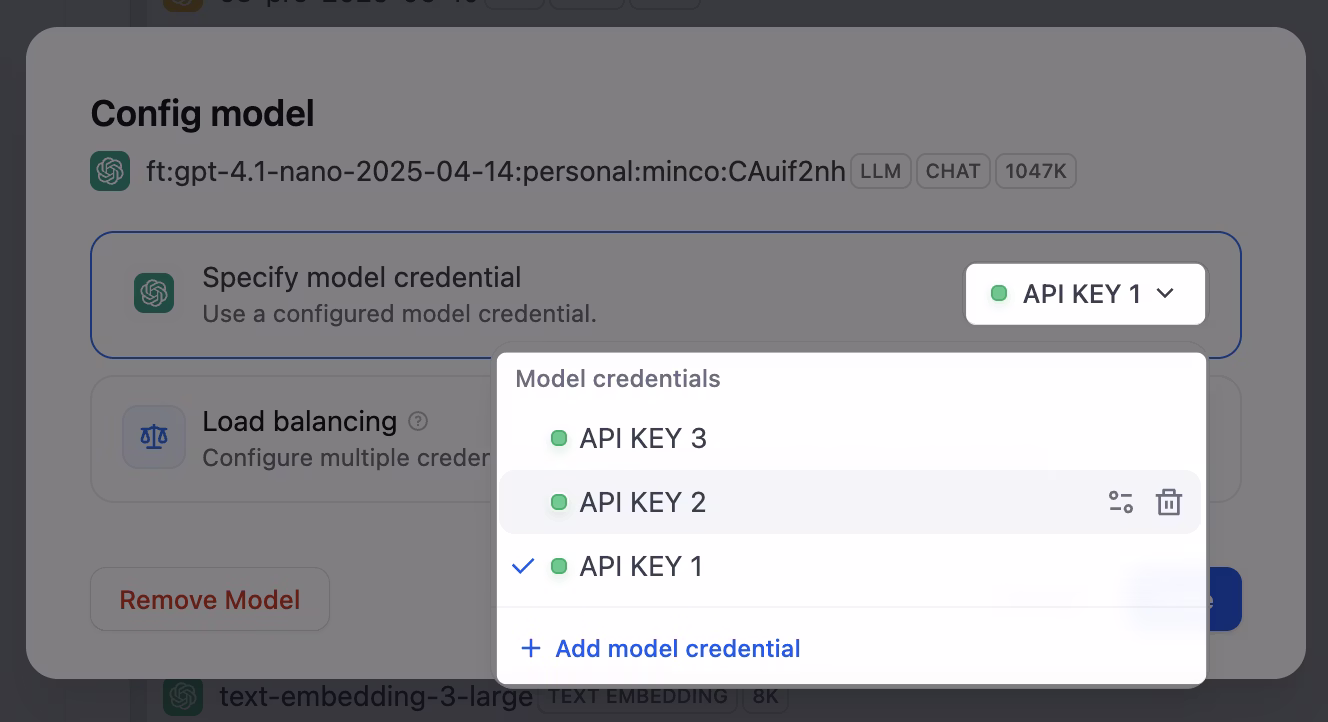Open the API KEY 1 dropdown chevron
1328x722 pixels.
[x=1165, y=293]
